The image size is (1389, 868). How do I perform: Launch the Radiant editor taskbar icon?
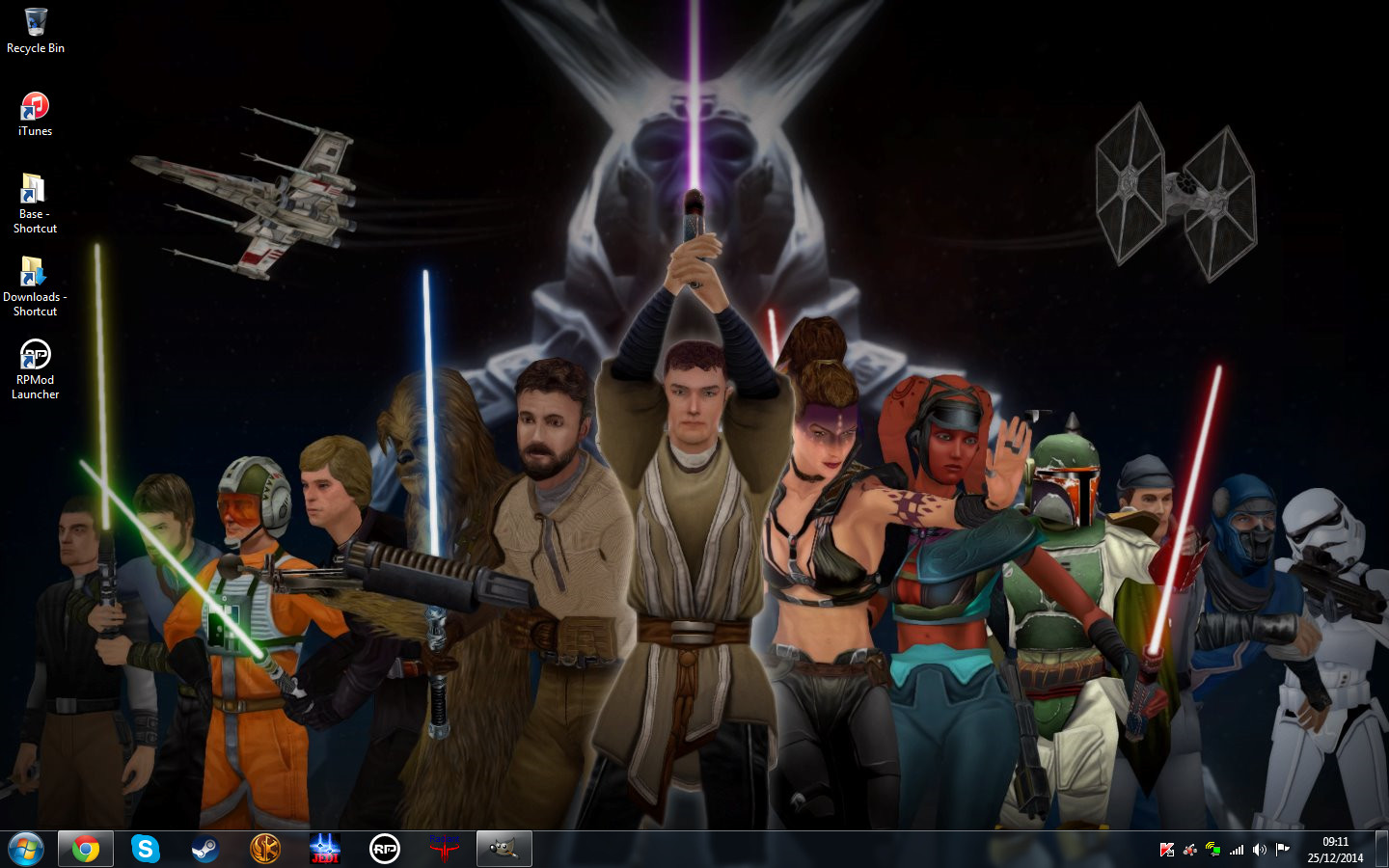pos(445,849)
